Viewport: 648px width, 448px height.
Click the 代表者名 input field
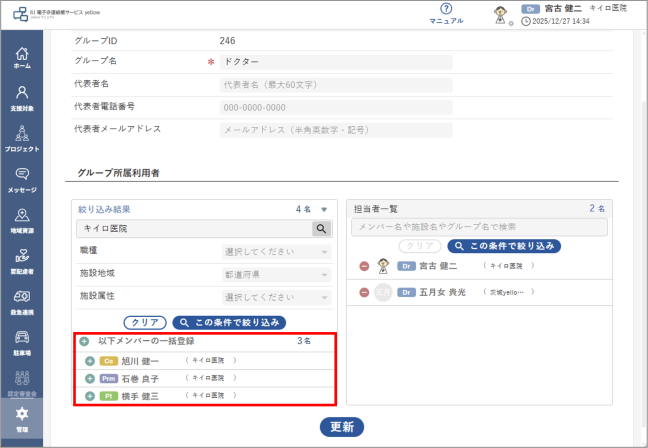click(x=336, y=85)
